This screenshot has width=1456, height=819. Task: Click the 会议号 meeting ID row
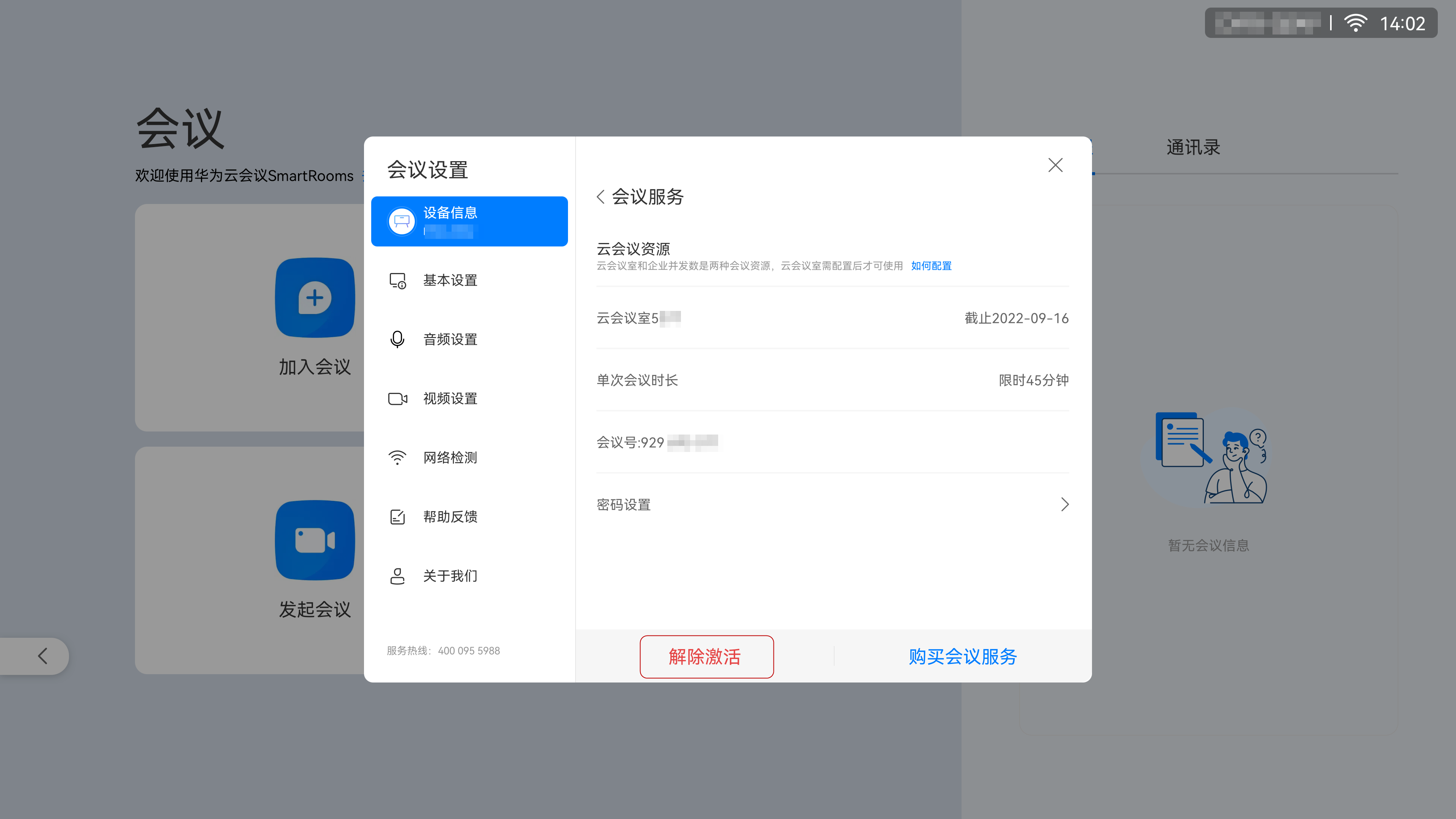(x=833, y=442)
